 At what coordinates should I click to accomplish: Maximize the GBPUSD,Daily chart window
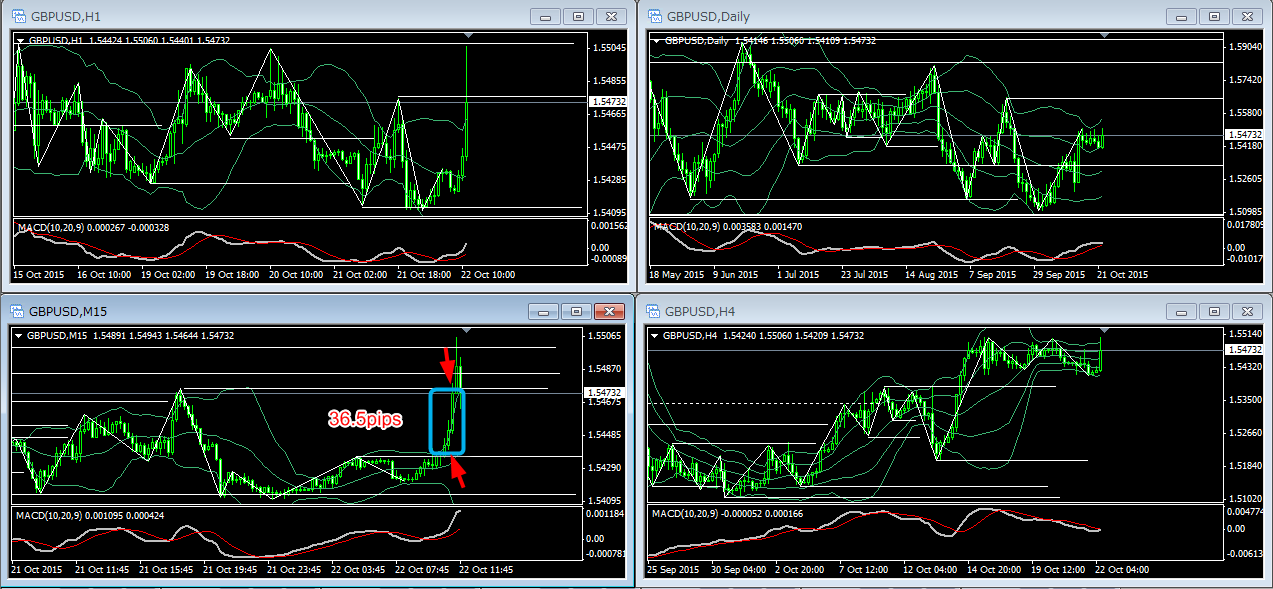point(1213,17)
